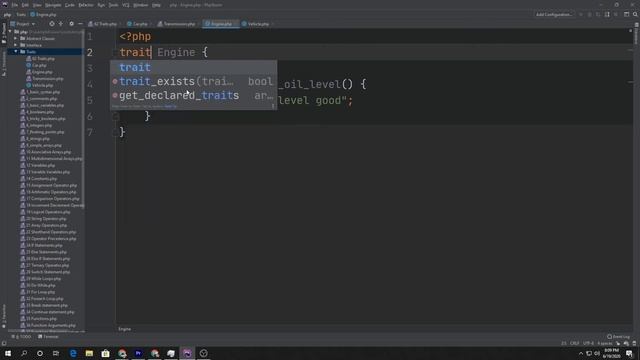Select 'trait' in the autocomplete popup

193,67
